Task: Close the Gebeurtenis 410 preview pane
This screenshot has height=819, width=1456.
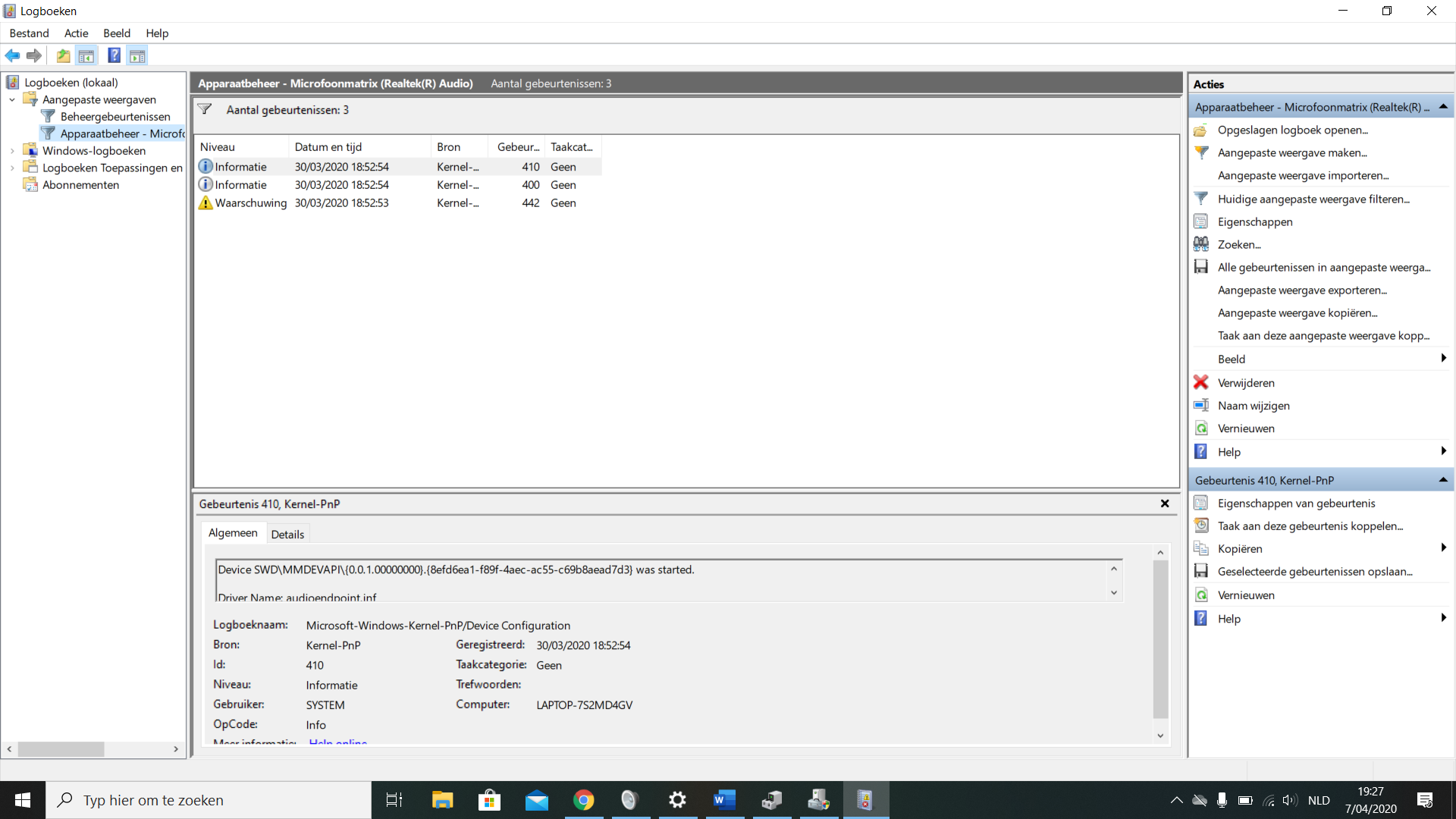Action: [1165, 504]
